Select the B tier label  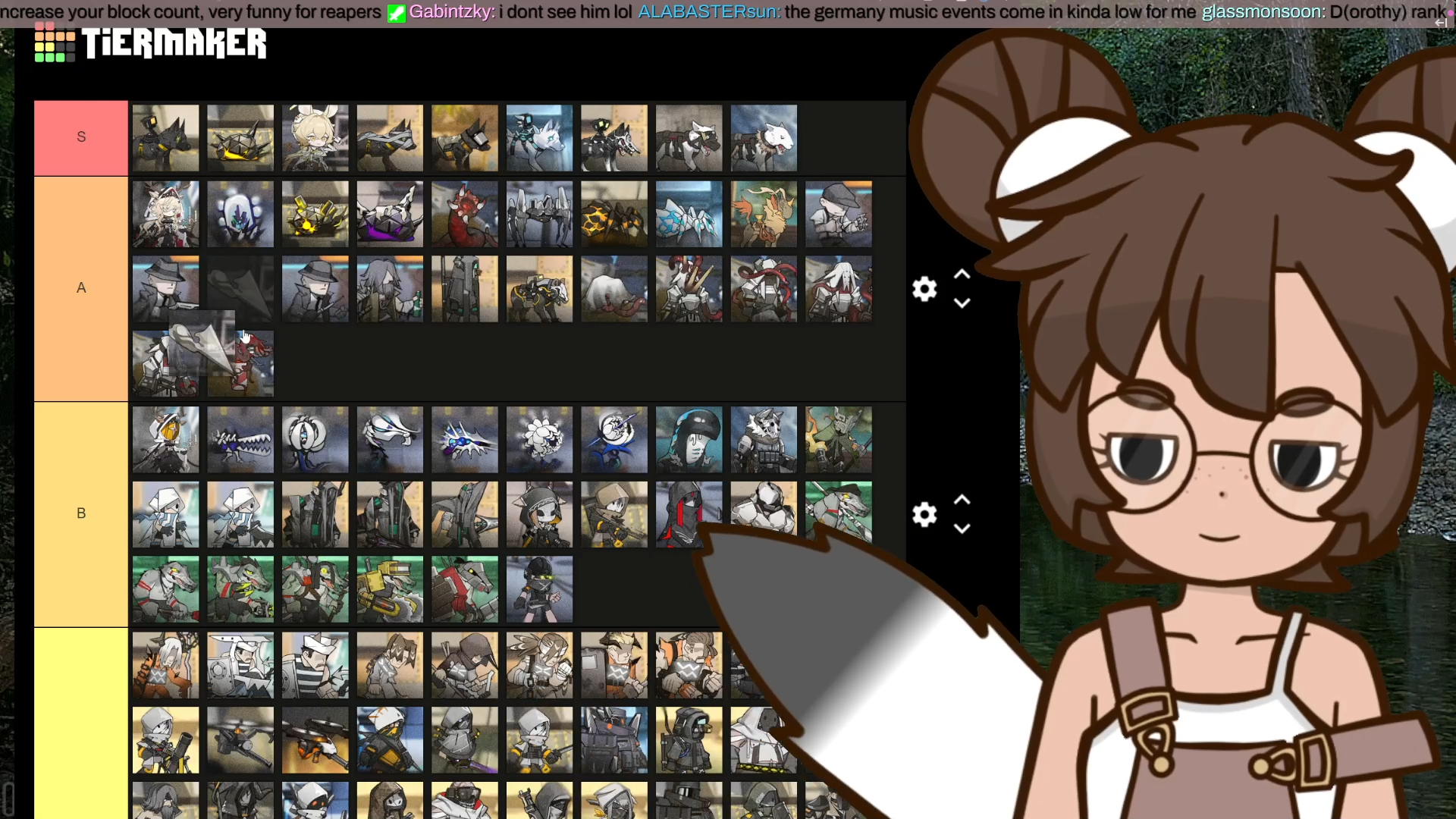click(x=81, y=513)
